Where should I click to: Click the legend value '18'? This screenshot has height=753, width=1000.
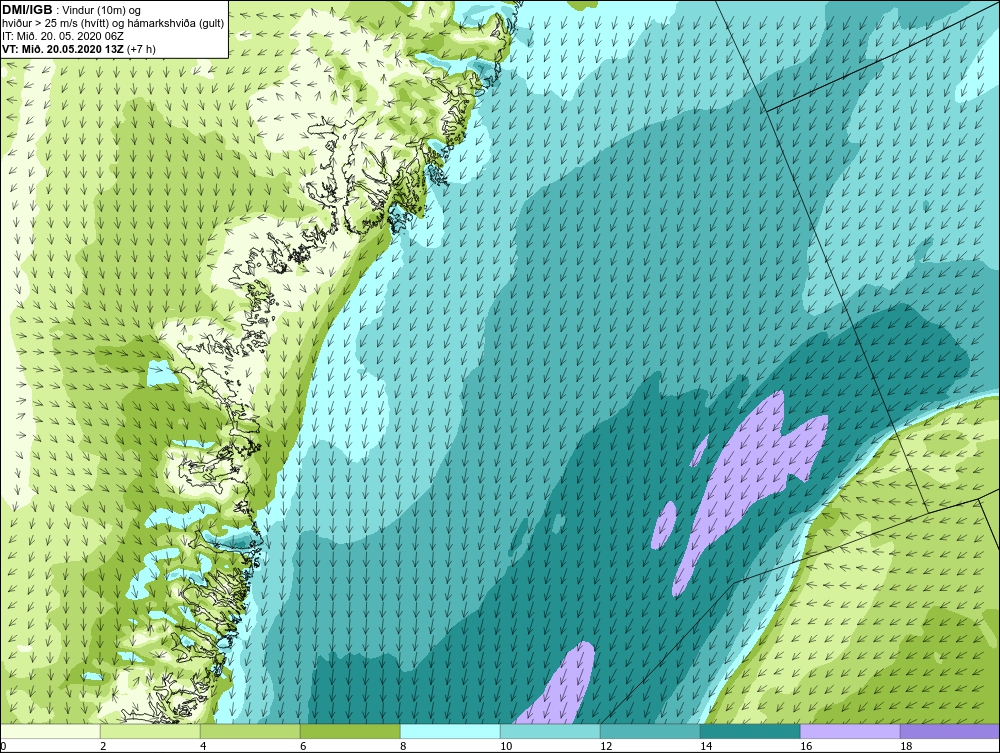906,746
